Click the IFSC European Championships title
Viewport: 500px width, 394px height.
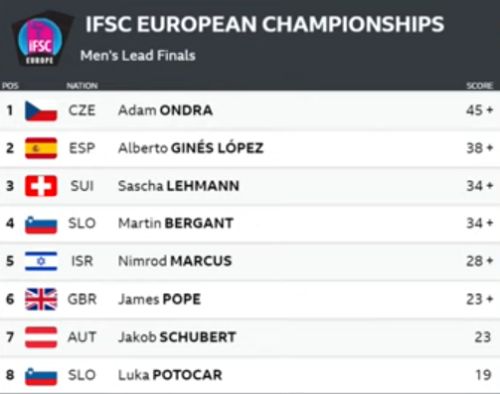click(265, 24)
